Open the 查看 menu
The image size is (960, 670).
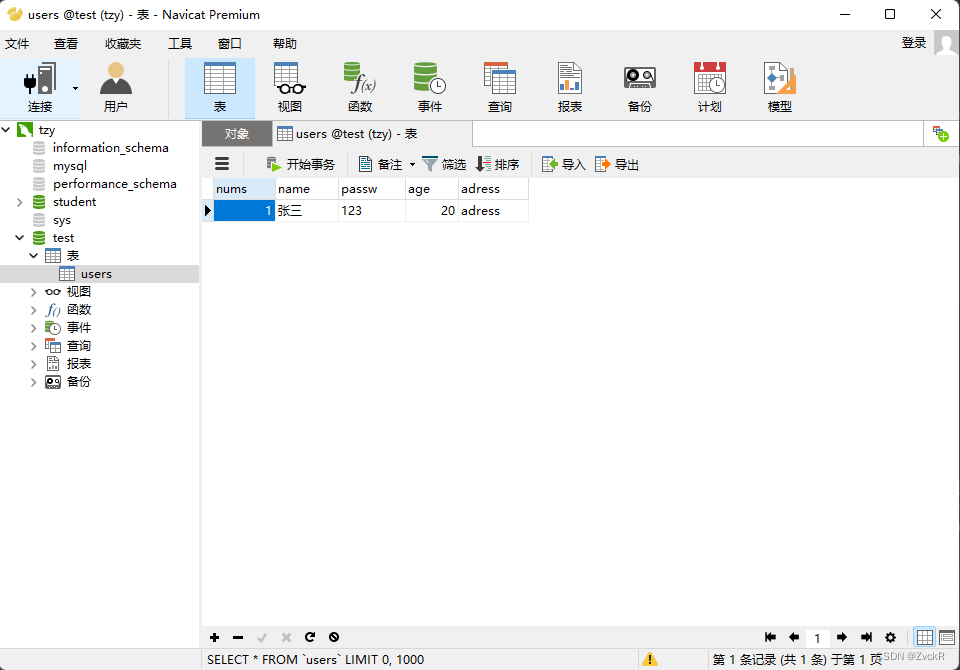point(66,43)
